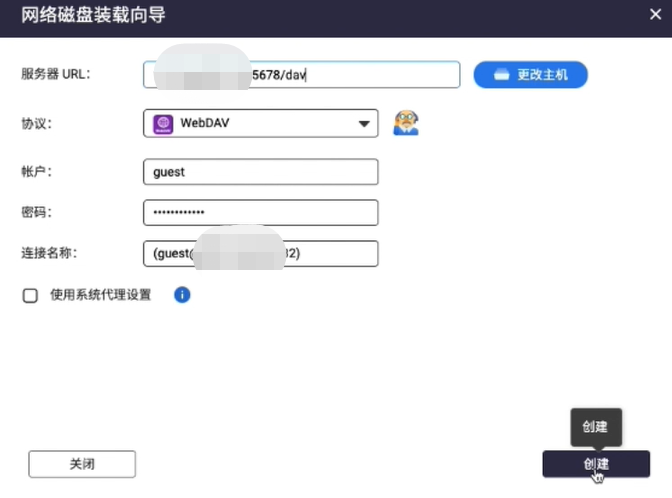The width and height of the screenshot is (672, 498).
Task: Click the 使用系统代理设置 label text
Action: (x=100, y=295)
